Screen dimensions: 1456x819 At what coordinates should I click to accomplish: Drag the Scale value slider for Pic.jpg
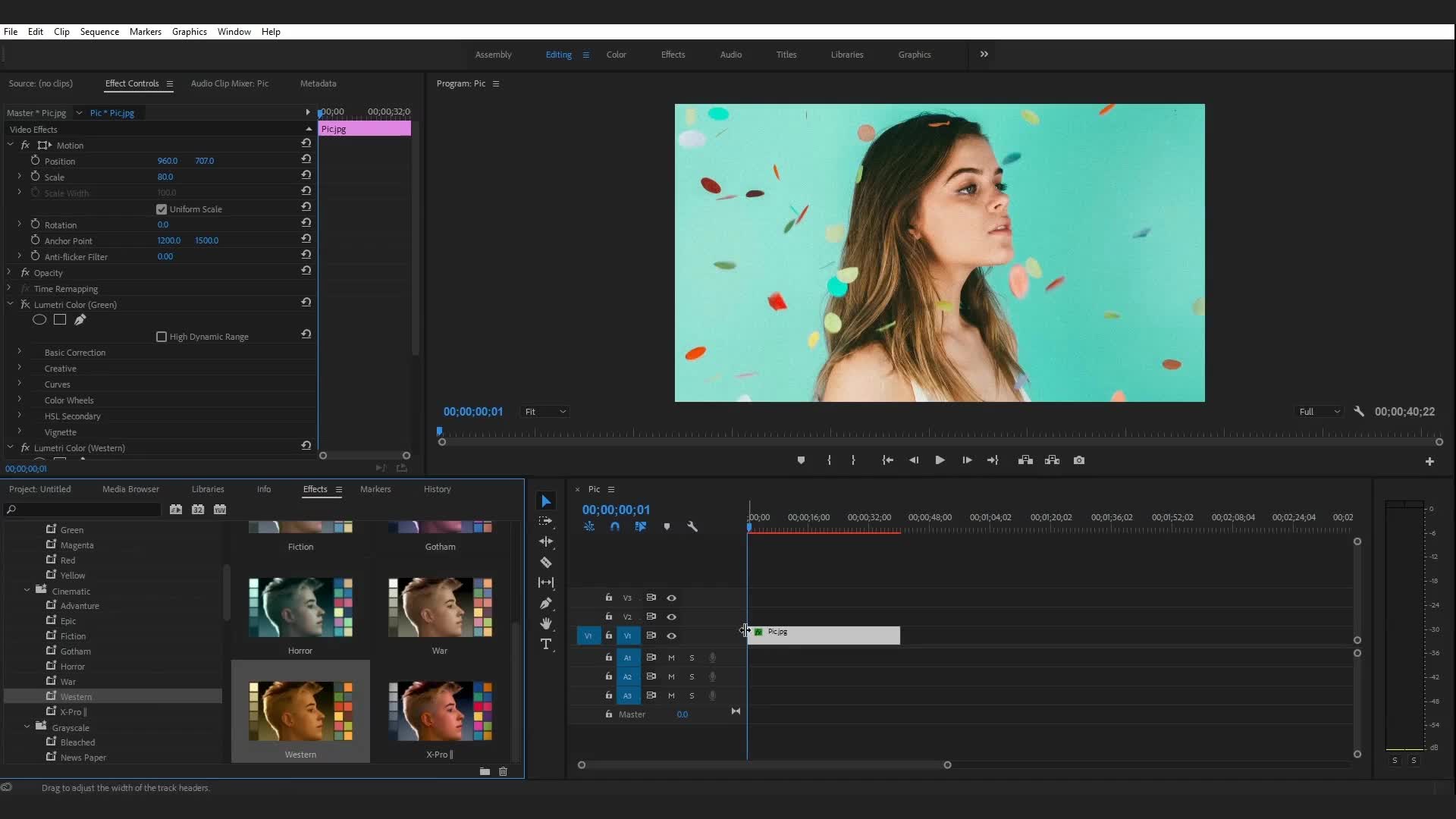click(165, 177)
